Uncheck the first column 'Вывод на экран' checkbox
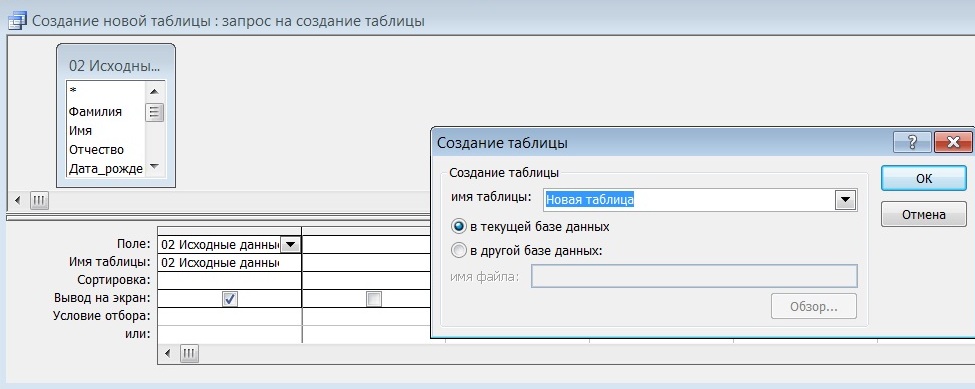Viewport: 975px width, 389px height. (x=229, y=300)
